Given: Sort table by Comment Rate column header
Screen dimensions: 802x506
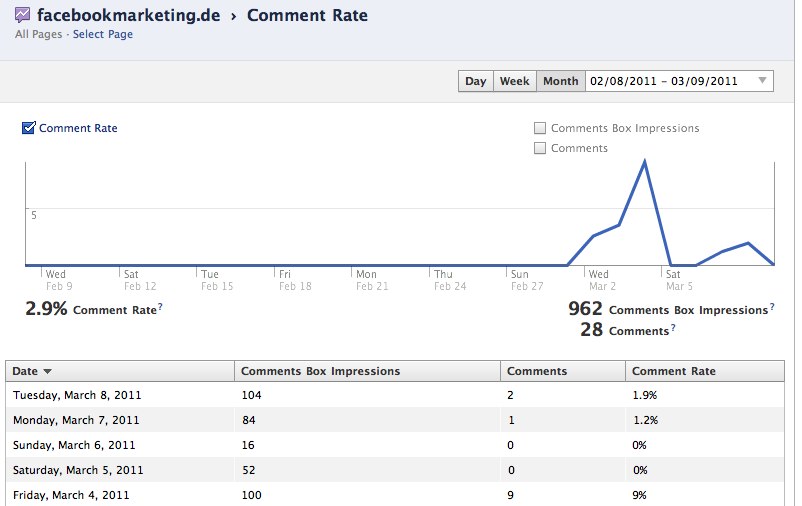Looking at the screenshot, I should (673, 371).
